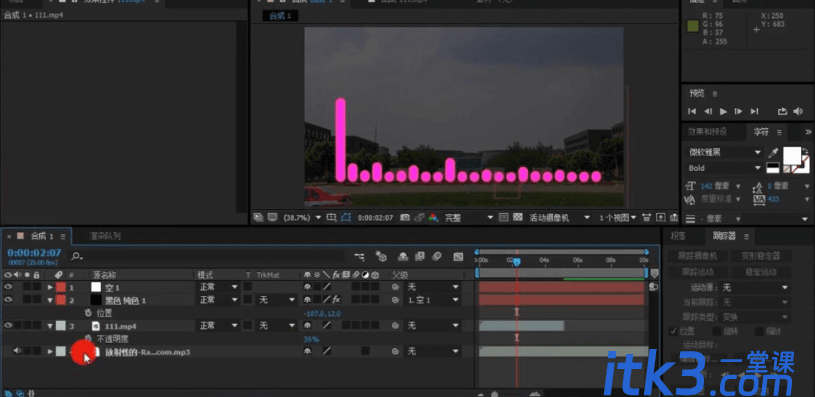This screenshot has height=397, width=815.
Task: Toggle the stopwatch for 位置 property
Action: (x=88, y=313)
